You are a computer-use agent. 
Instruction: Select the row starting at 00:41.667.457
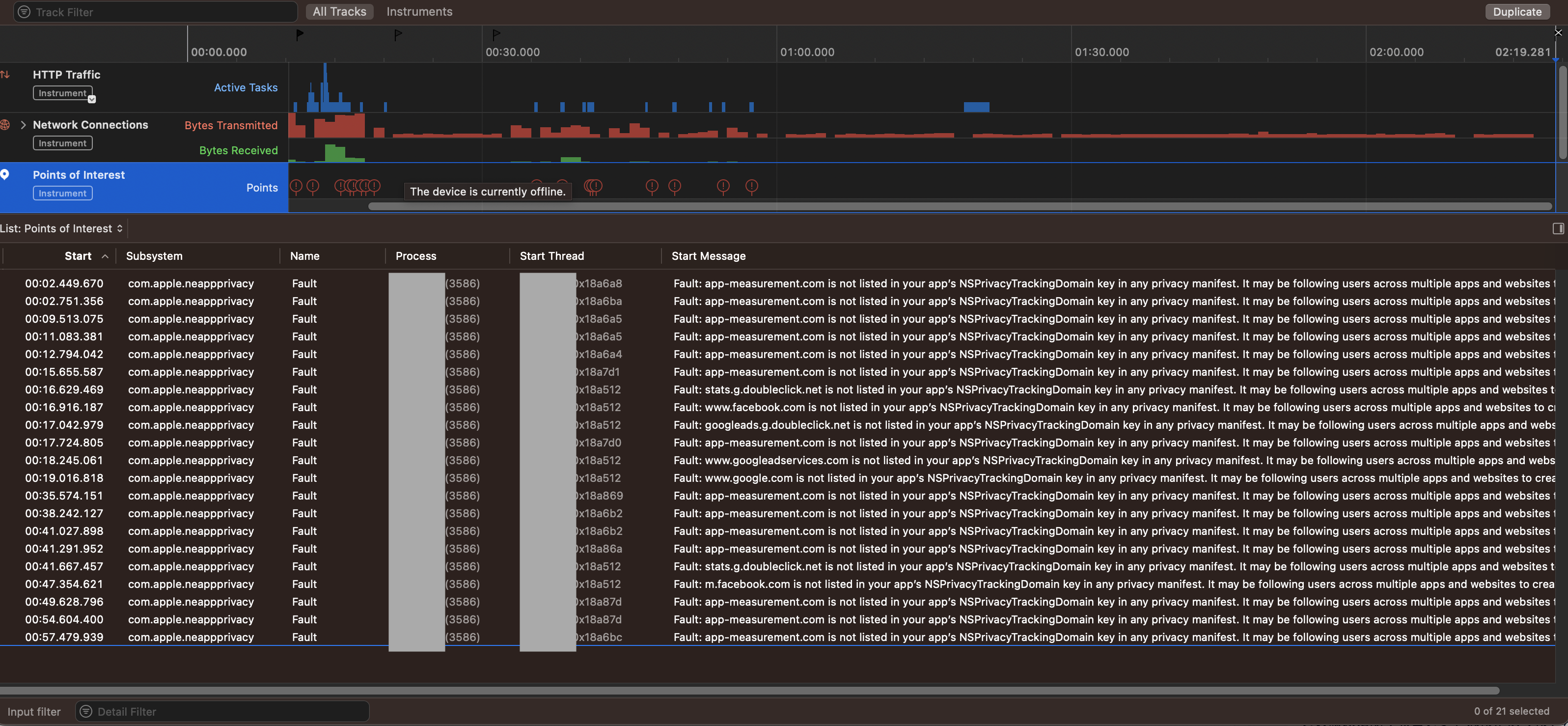[x=778, y=566]
